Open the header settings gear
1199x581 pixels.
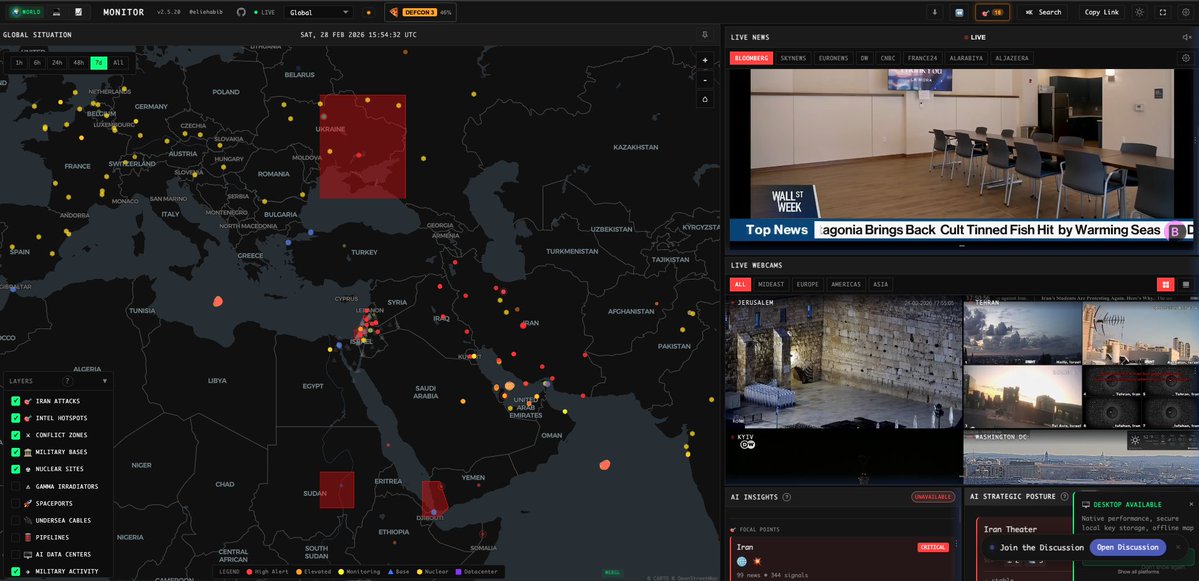pos(1186,12)
